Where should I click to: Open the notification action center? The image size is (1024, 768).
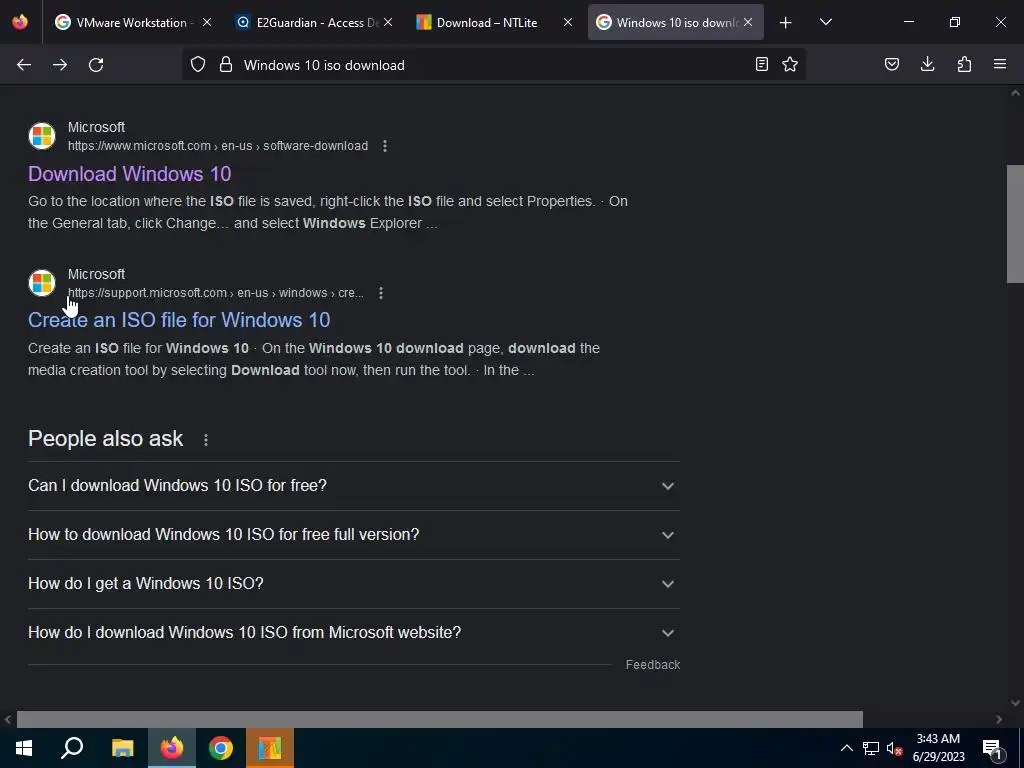tap(993, 748)
